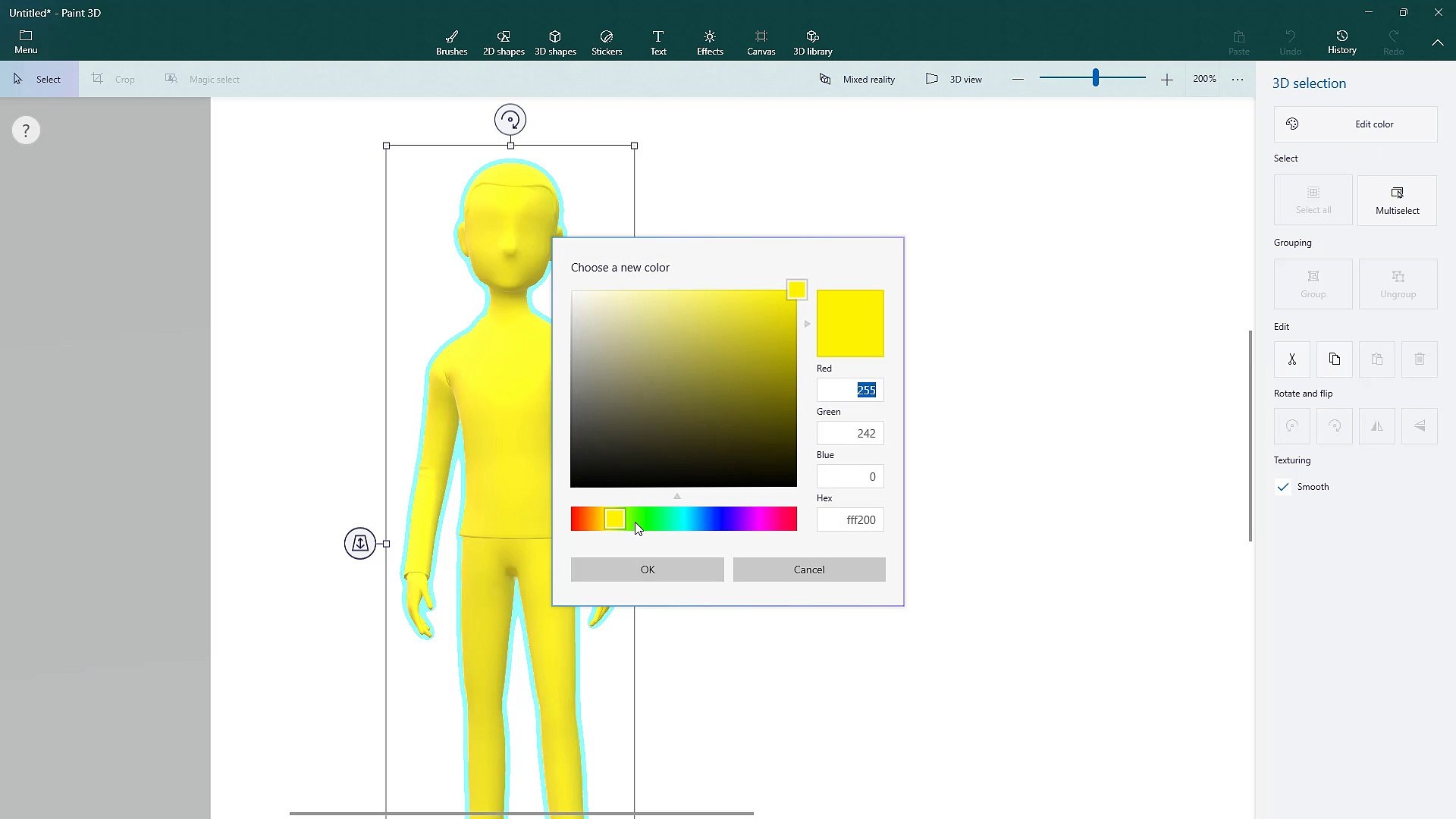
Task: Click the Cut icon under Edit
Action: pos(1291,359)
